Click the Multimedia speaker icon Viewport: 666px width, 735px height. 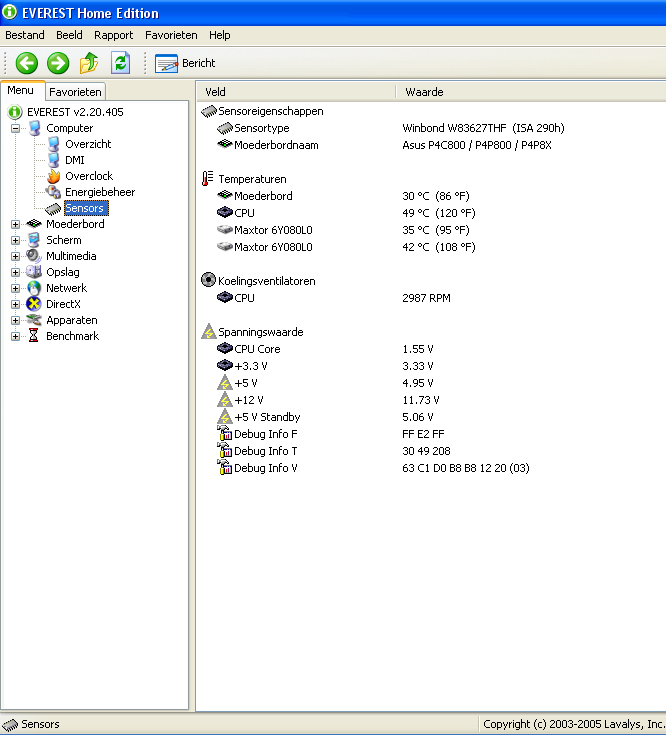tap(34, 256)
